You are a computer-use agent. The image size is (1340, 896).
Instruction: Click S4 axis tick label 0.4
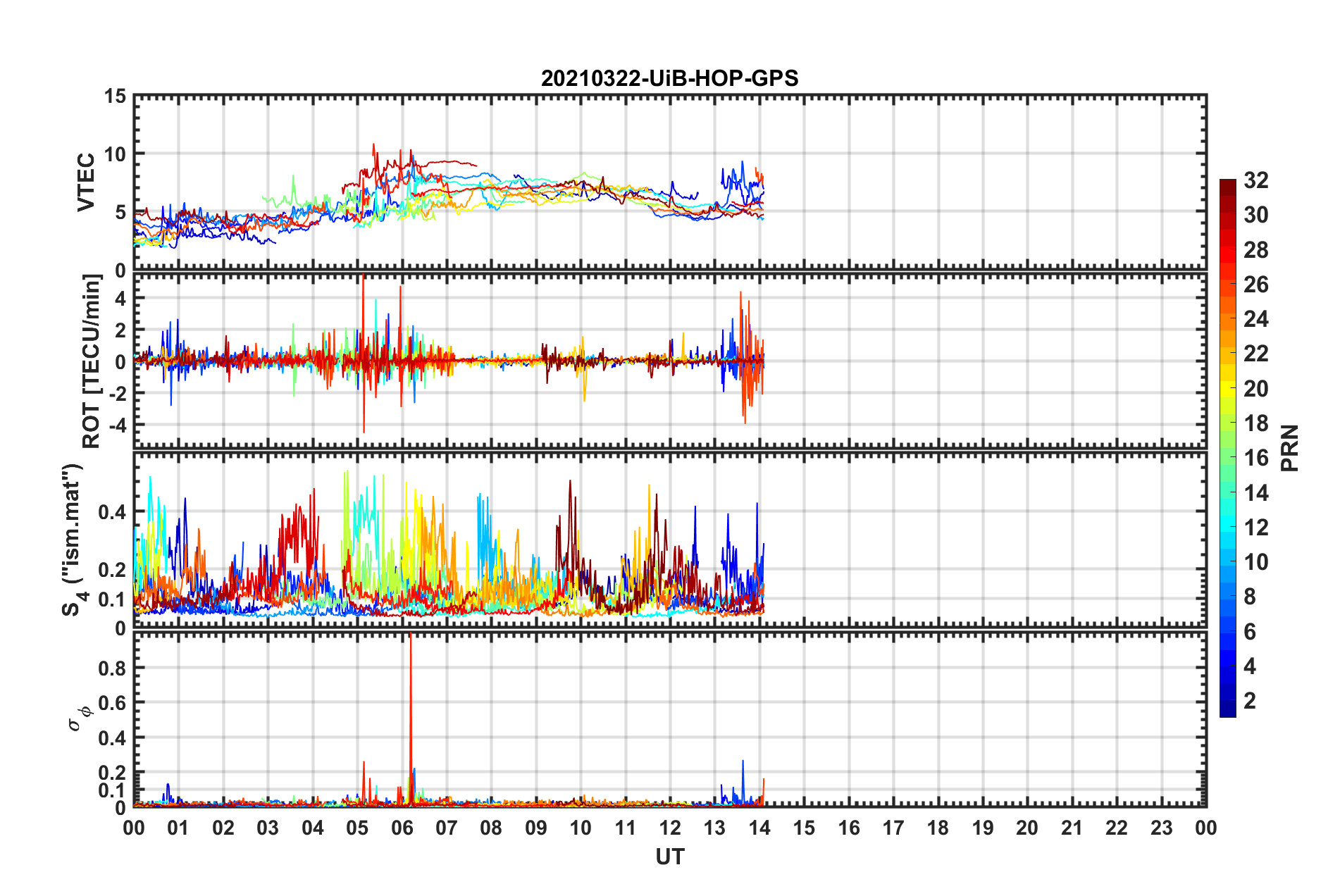click(112, 512)
